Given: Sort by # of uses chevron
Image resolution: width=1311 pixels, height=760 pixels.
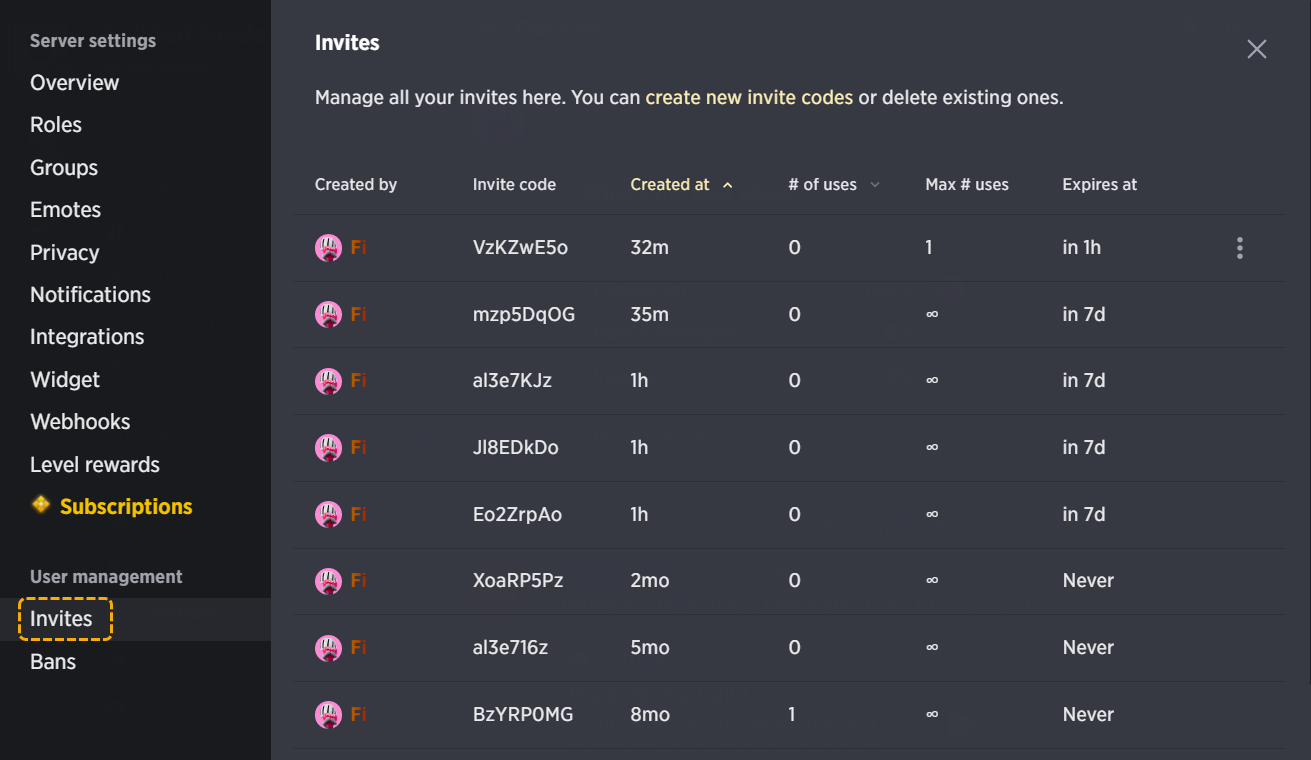Looking at the screenshot, I should tap(875, 185).
